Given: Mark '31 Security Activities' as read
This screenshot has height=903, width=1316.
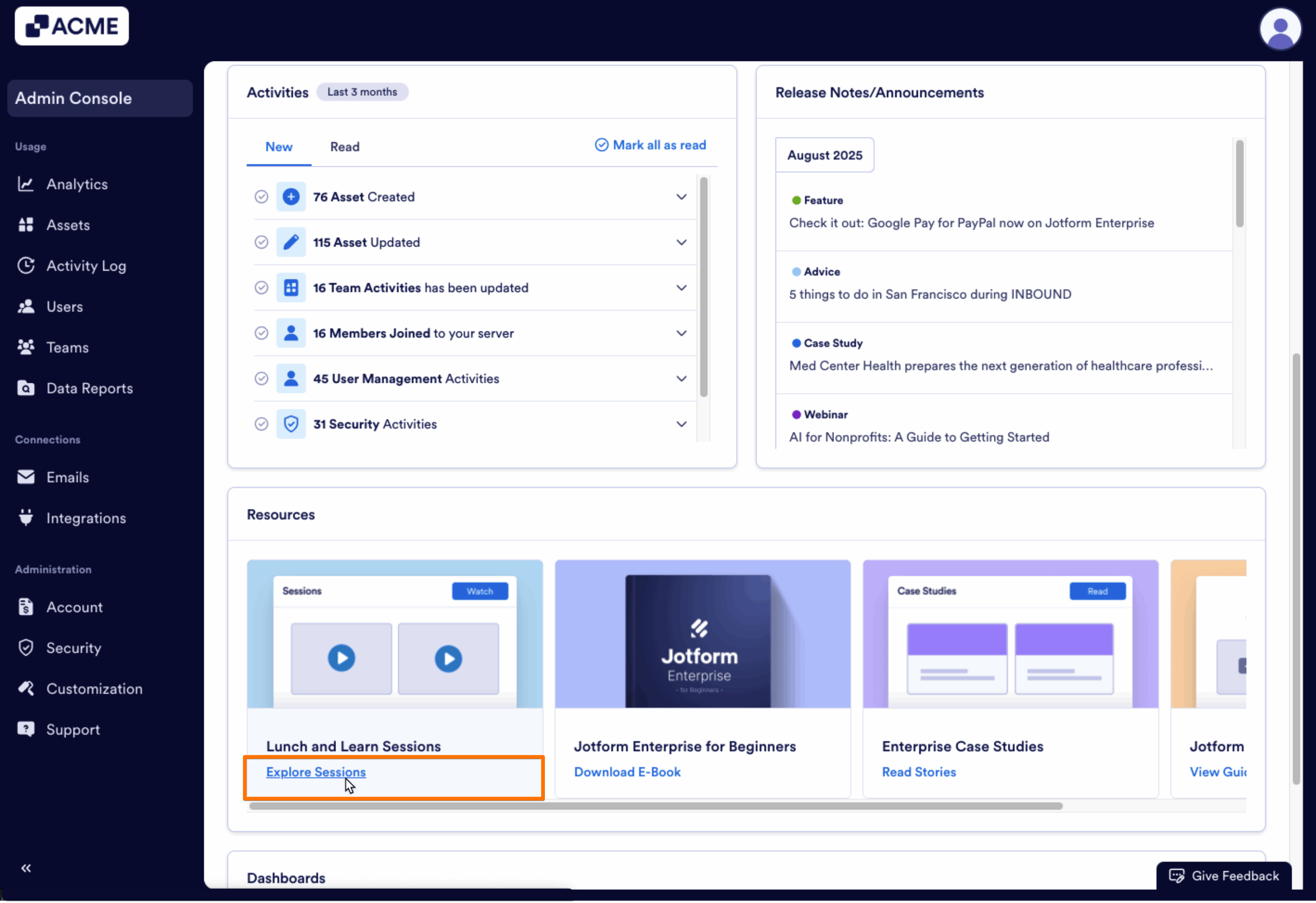Looking at the screenshot, I should point(262,424).
